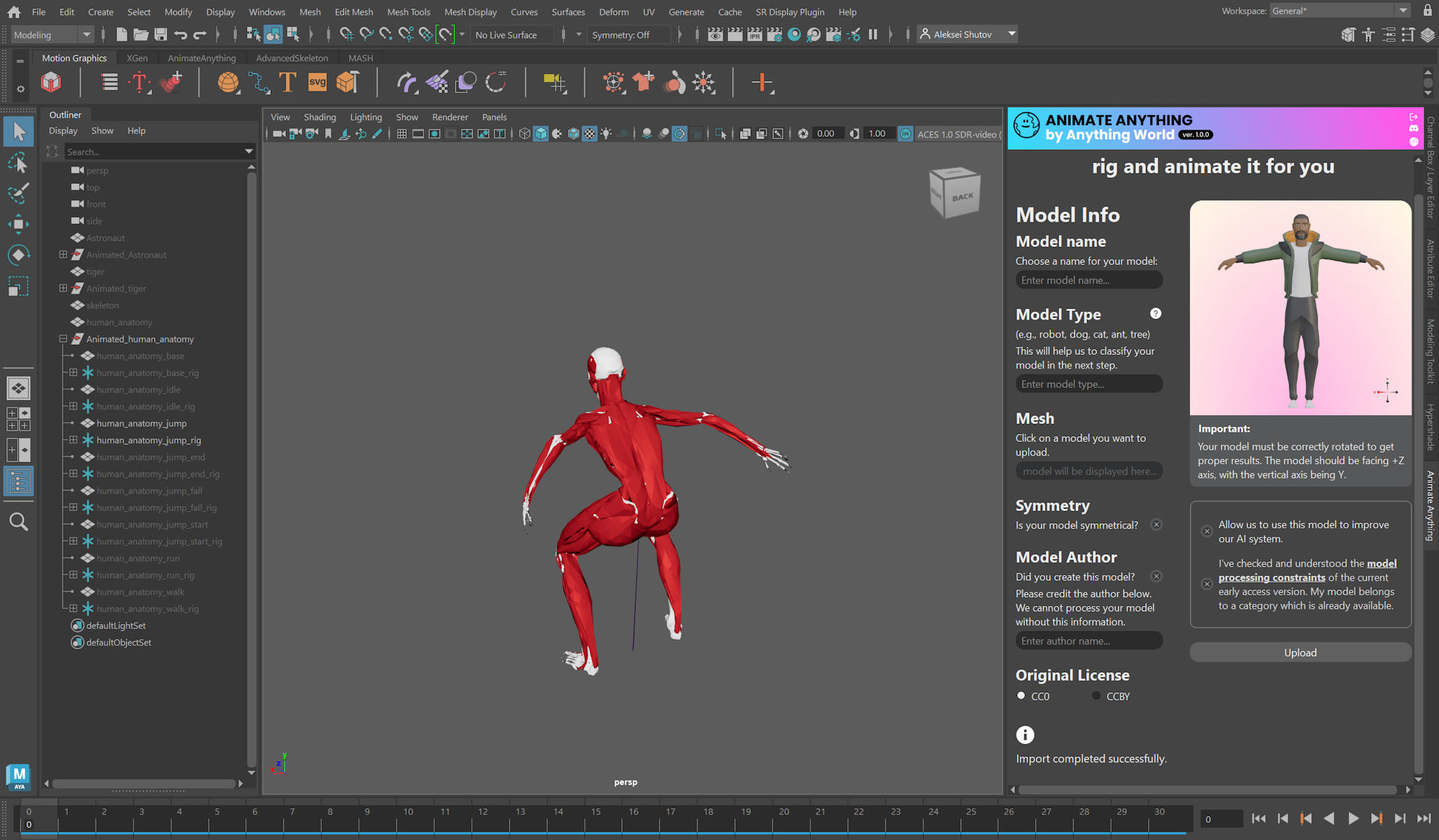1439x840 pixels.
Task: Expand the Animated_tiger outliner node
Action: 63,289
